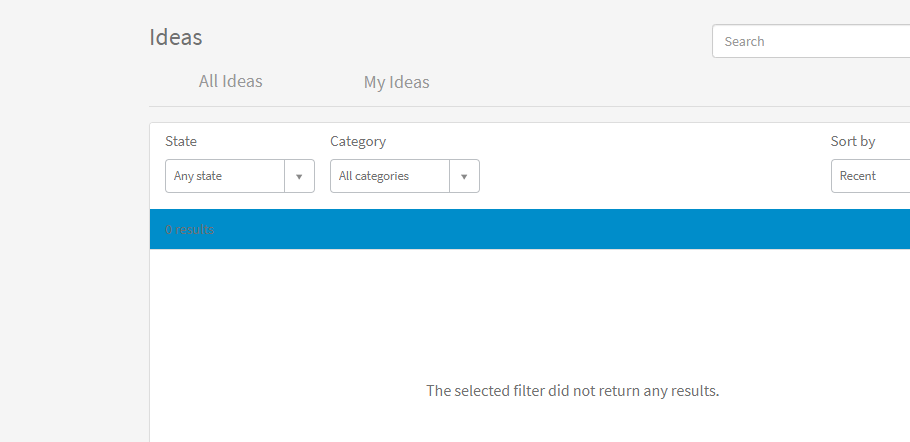This screenshot has width=910, height=442.
Task: Open the 'All categories' combo box
Action: pyautogui.click(x=390, y=176)
